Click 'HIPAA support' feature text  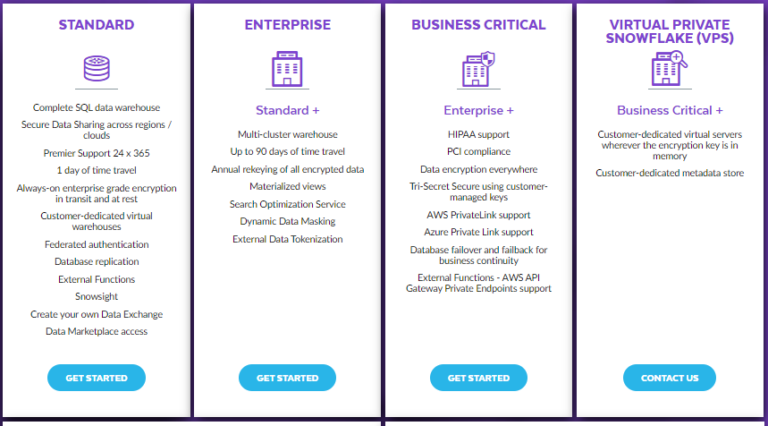click(479, 135)
